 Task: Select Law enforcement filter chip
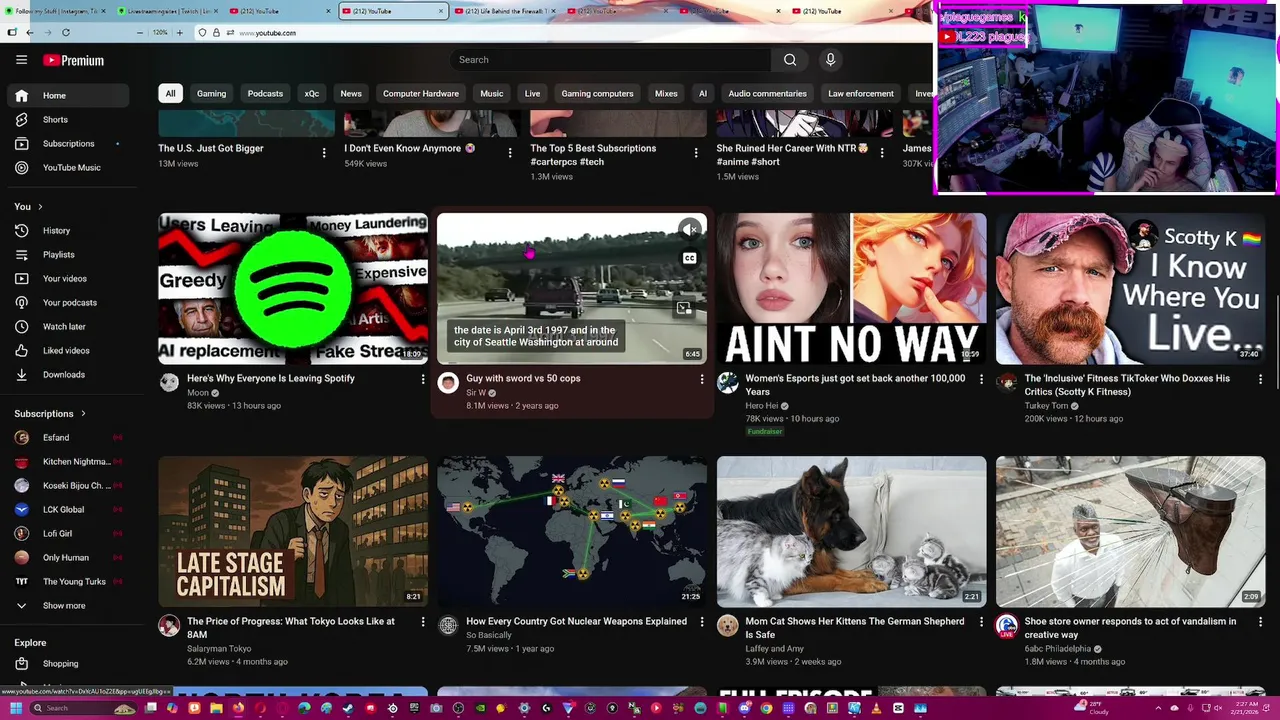click(x=861, y=93)
